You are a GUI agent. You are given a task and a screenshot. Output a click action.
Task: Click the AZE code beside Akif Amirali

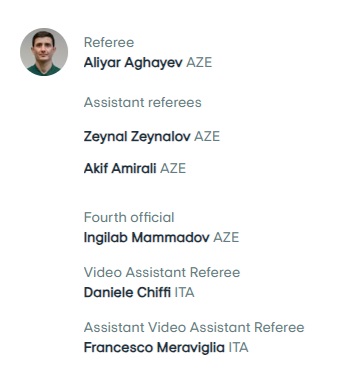pos(173,168)
